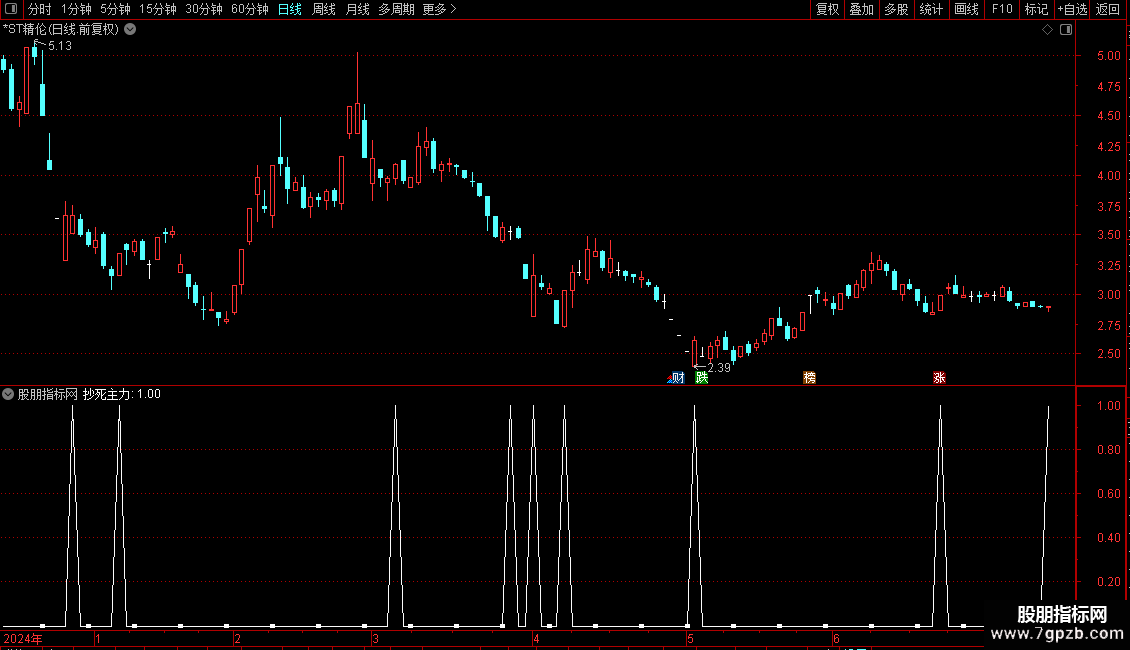This screenshot has width=1130, height=650.
Task: Open 多周期 multi-period view
Action: (396, 9)
